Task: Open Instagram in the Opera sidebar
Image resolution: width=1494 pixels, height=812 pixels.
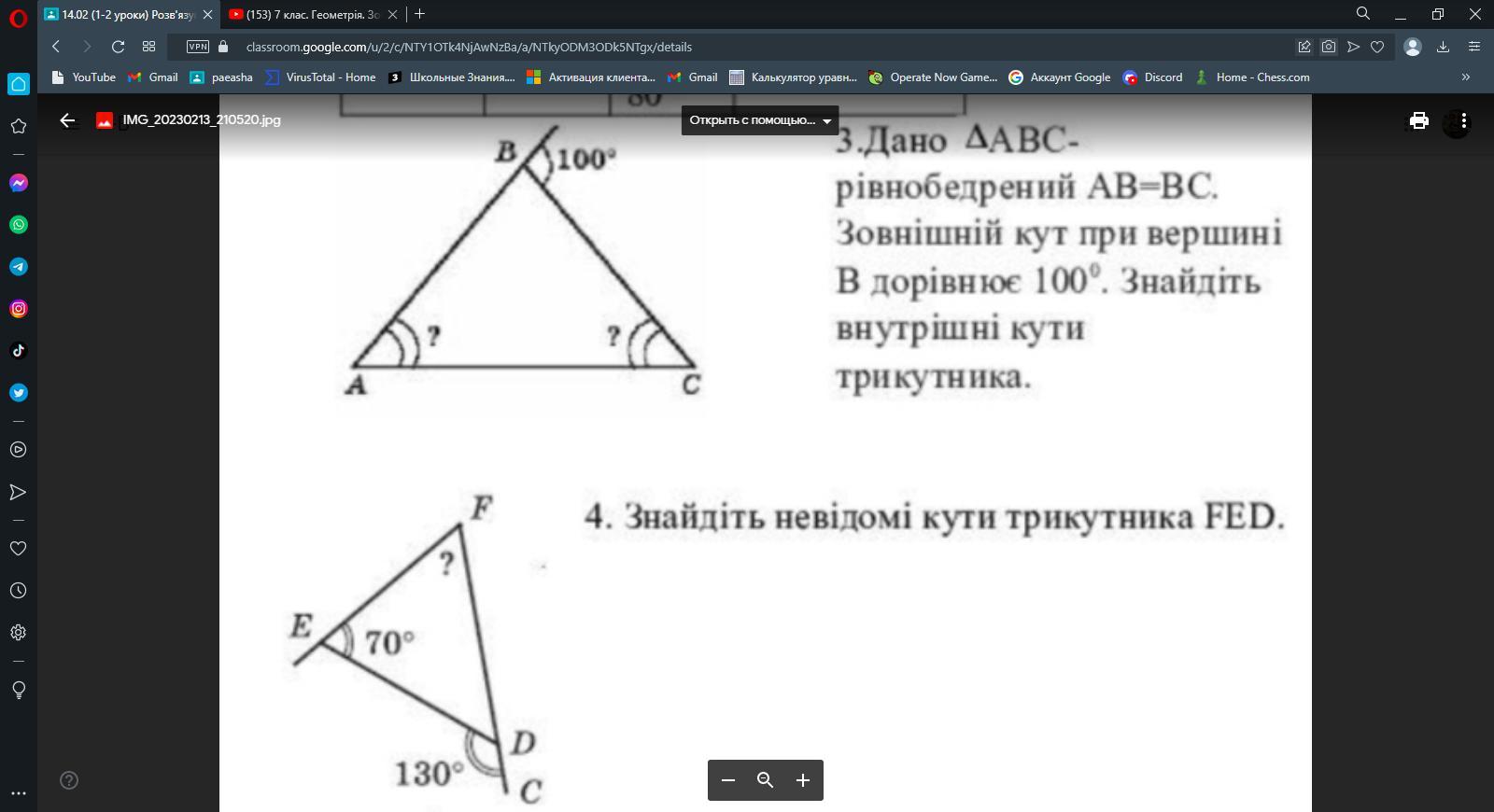Action: point(18,309)
